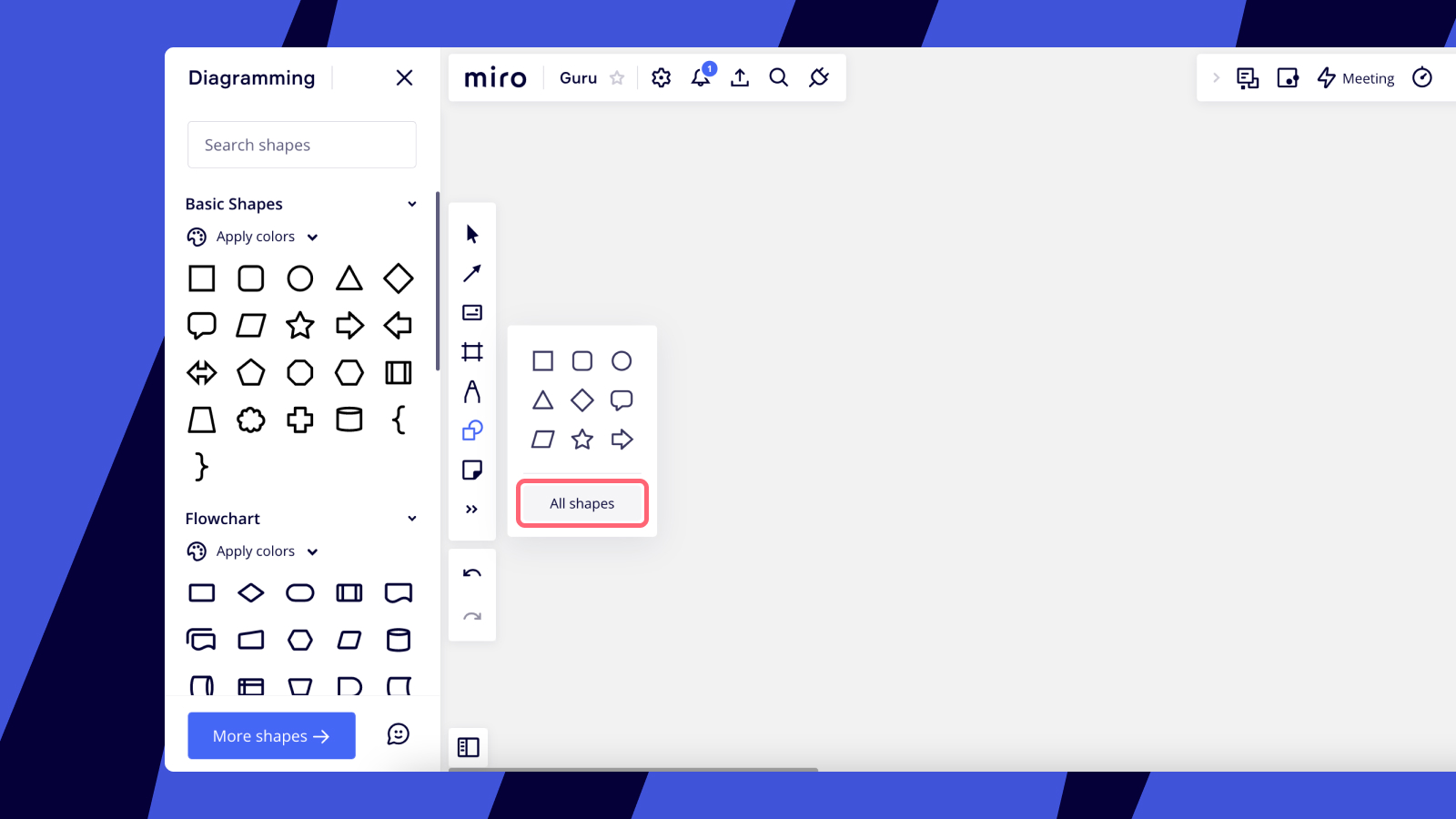Star the Guru board as favorite
The image size is (1456, 819).
pos(617,77)
